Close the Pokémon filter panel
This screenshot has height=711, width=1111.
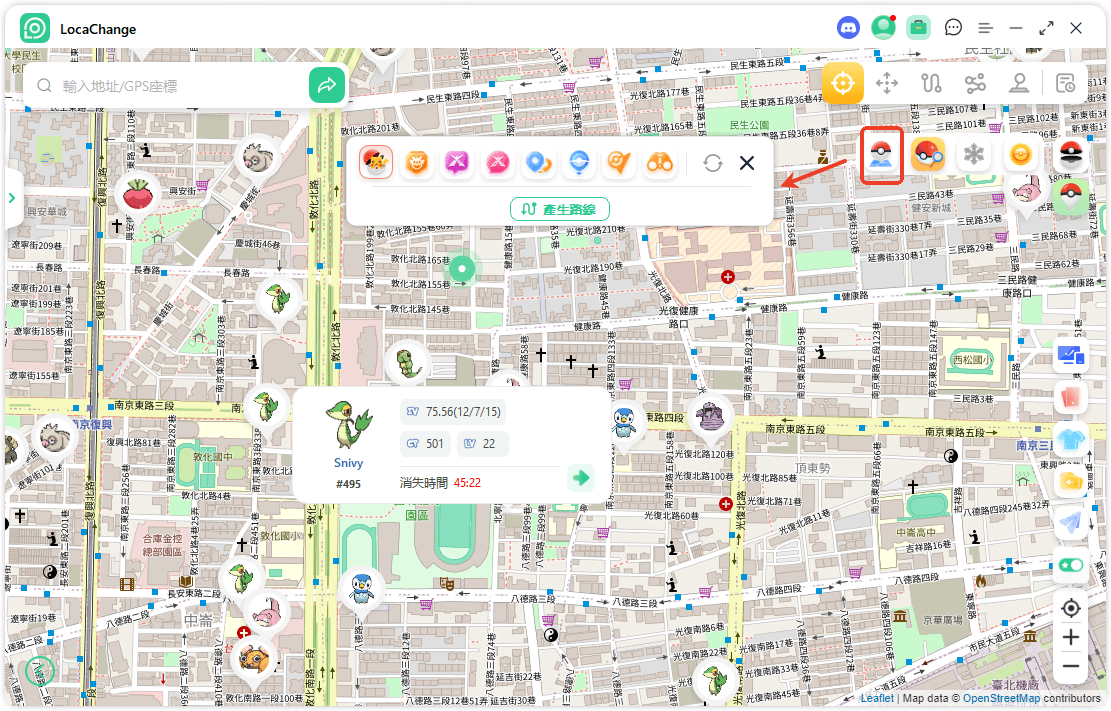747,163
